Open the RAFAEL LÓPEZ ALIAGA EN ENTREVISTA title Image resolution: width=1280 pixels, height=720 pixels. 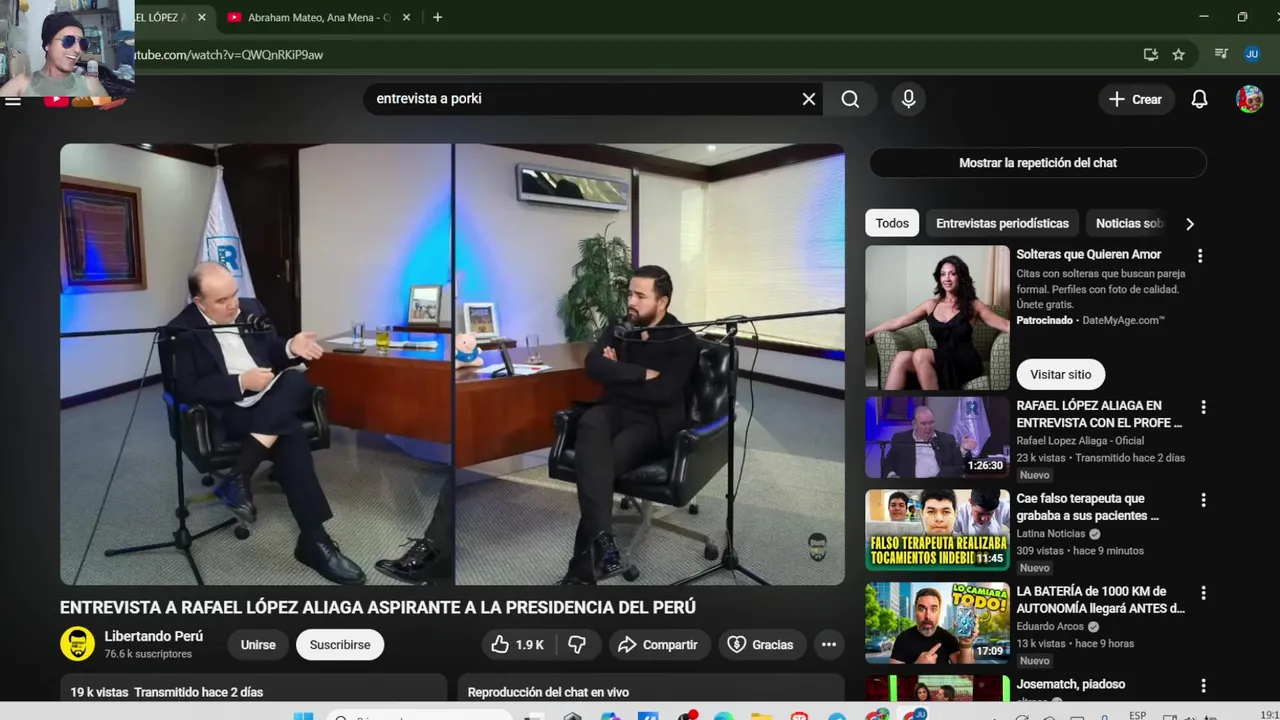pyautogui.click(x=1099, y=414)
